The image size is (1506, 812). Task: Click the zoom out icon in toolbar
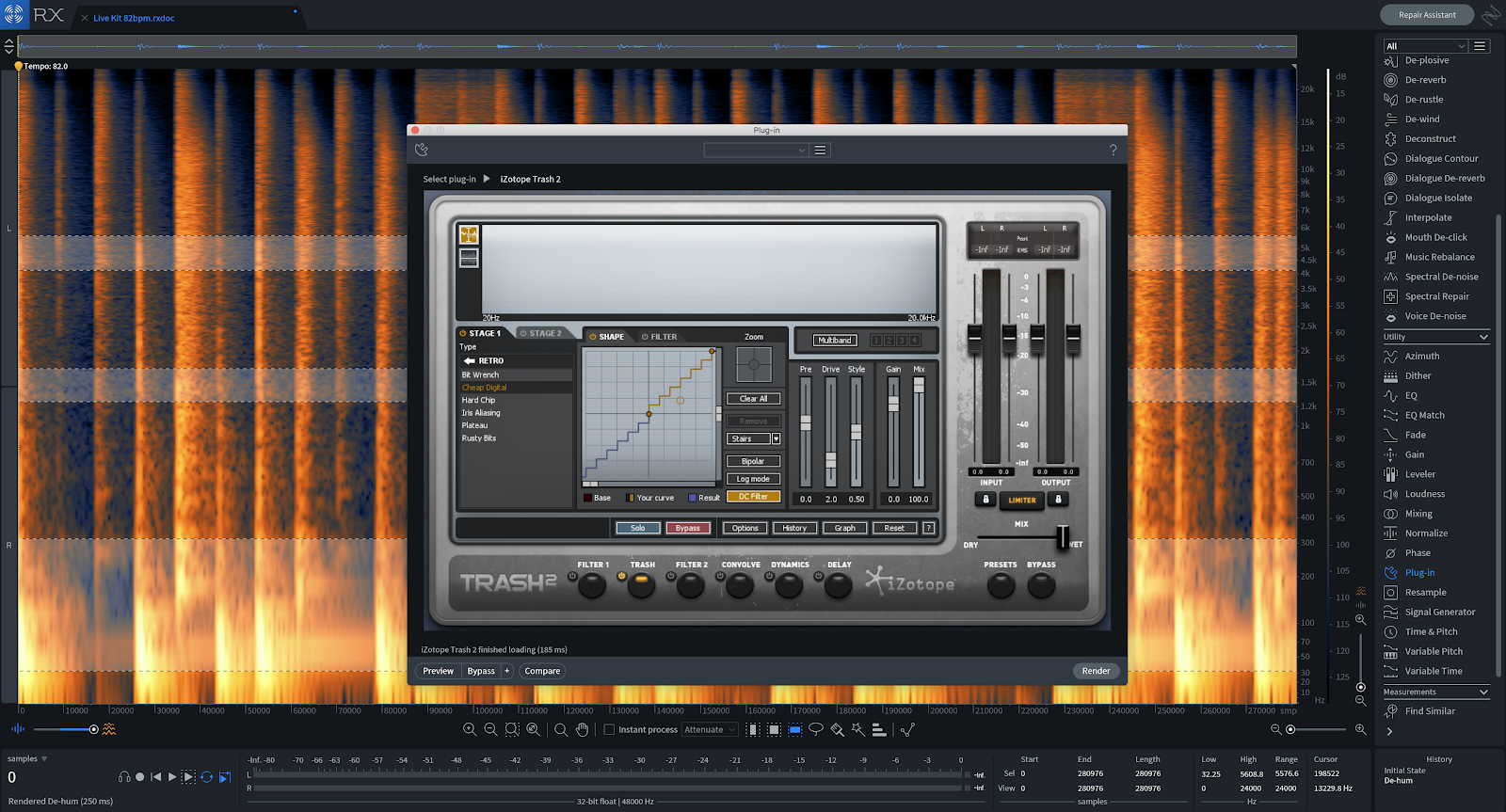[x=490, y=729]
